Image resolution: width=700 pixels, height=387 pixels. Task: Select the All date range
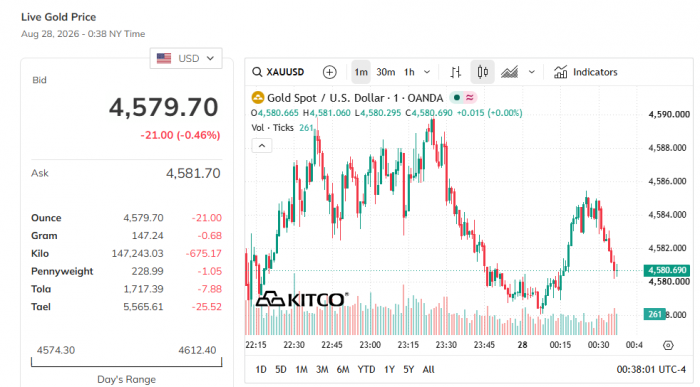click(429, 370)
